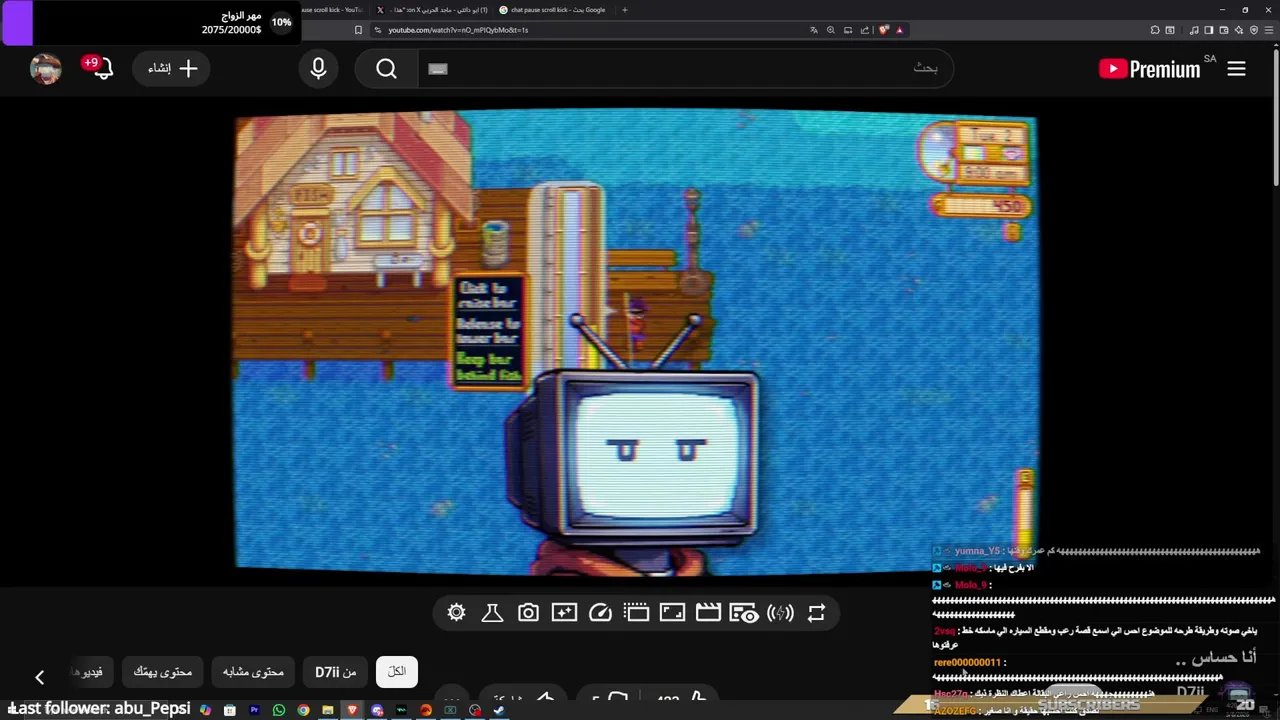Open Premiere Pro from taskbar
This screenshot has width=1280, height=720.
coord(254,710)
